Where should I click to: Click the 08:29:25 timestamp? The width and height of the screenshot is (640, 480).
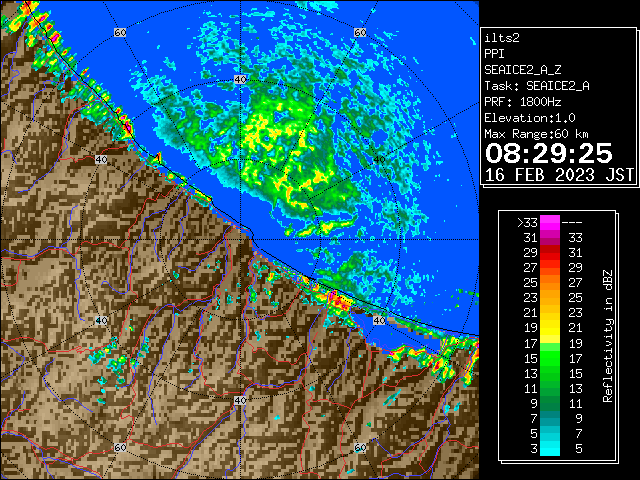tap(549, 153)
